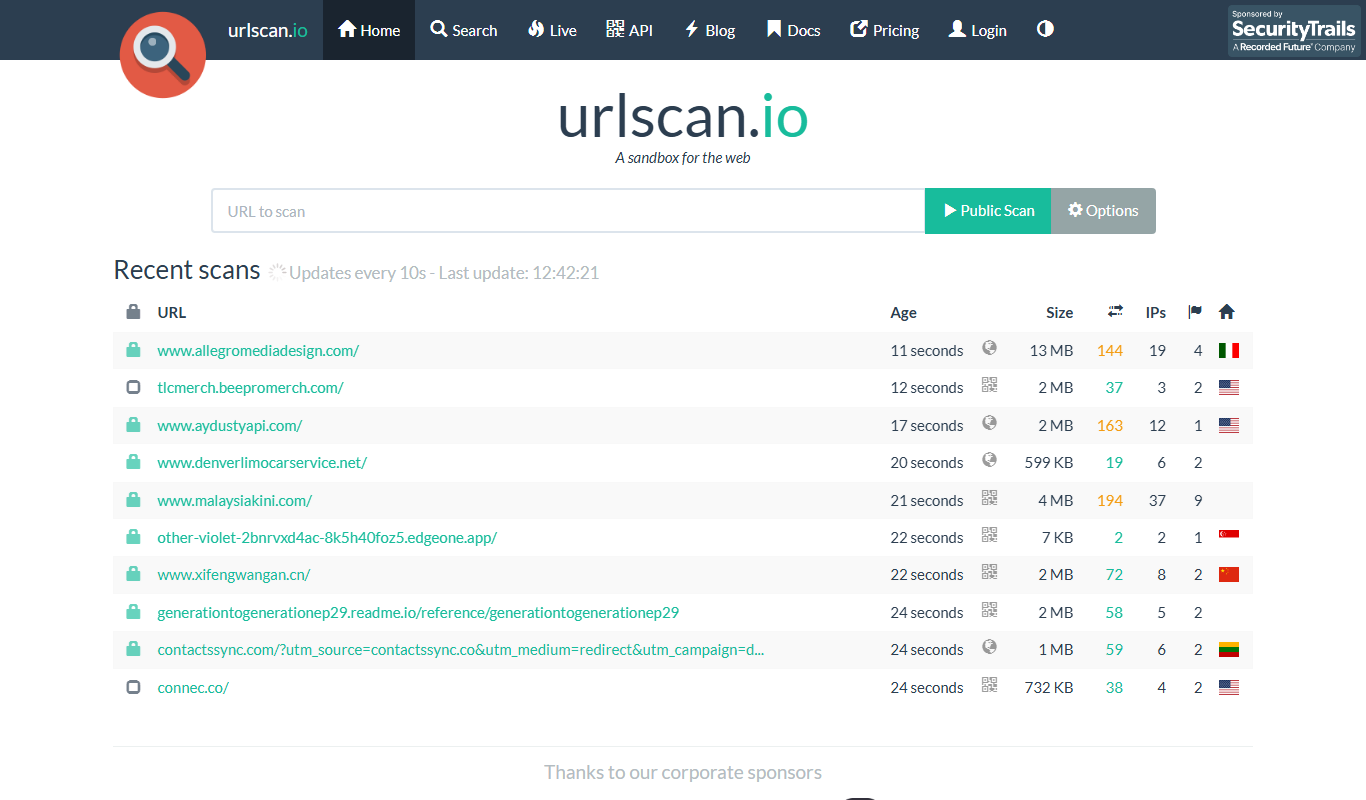1366x800 pixels.
Task: Click Singapore flag in edgeone.app row
Action: [1229, 536]
